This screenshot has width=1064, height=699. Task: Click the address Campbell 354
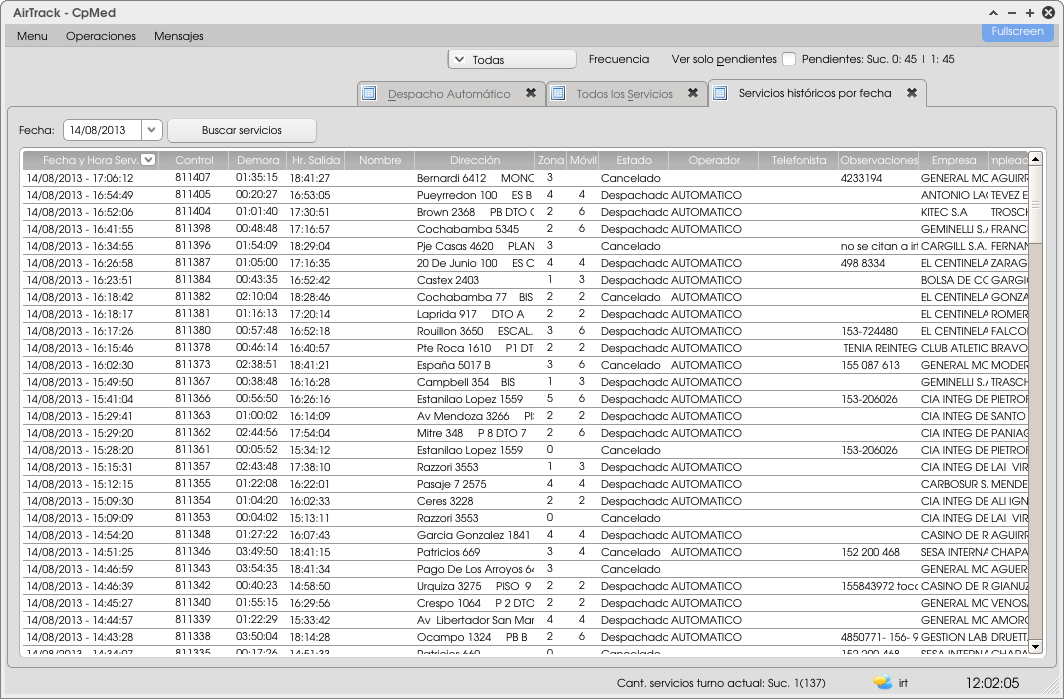[453, 382]
